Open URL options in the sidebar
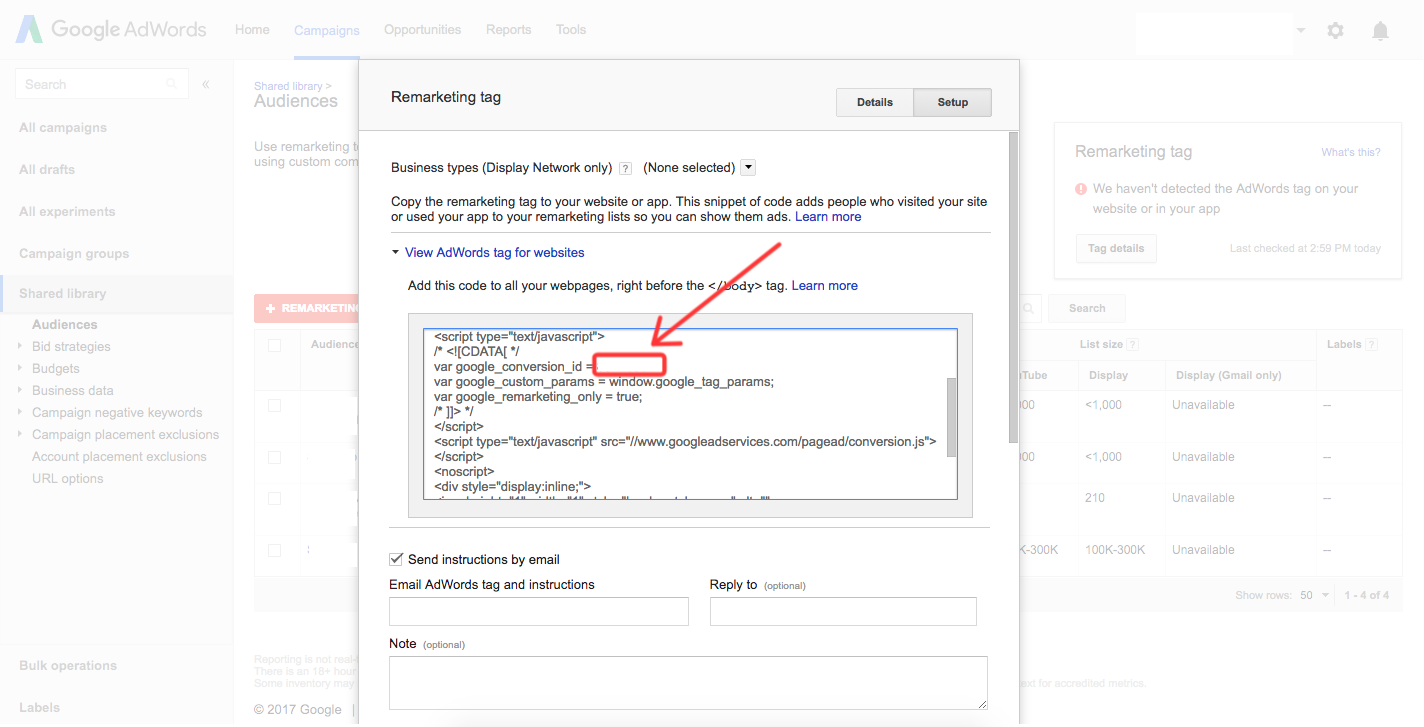The width and height of the screenshot is (1424, 727). (x=67, y=479)
